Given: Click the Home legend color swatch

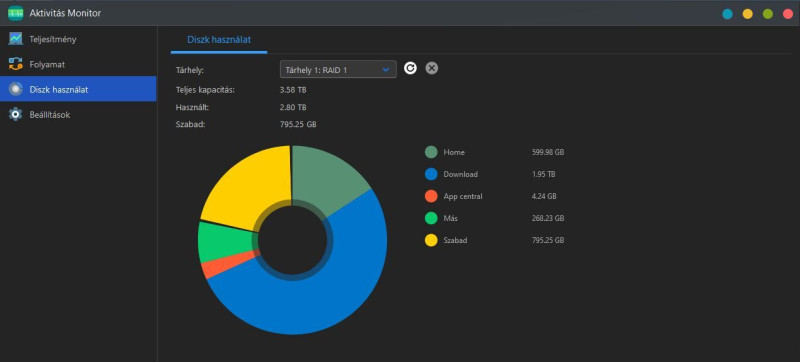Looking at the screenshot, I should tap(431, 152).
